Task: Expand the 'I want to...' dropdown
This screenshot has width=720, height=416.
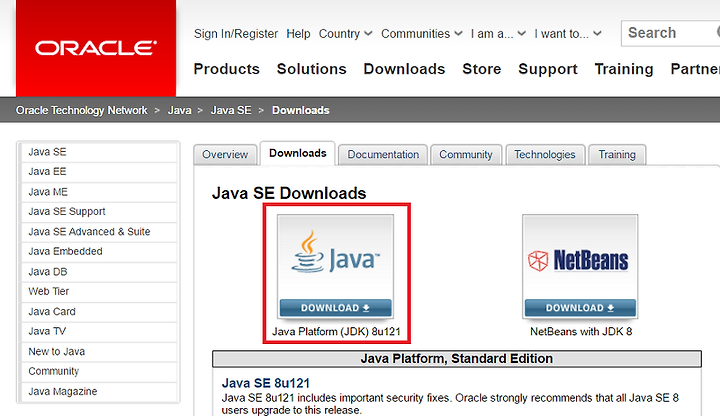Action: click(x=568, y=34)
